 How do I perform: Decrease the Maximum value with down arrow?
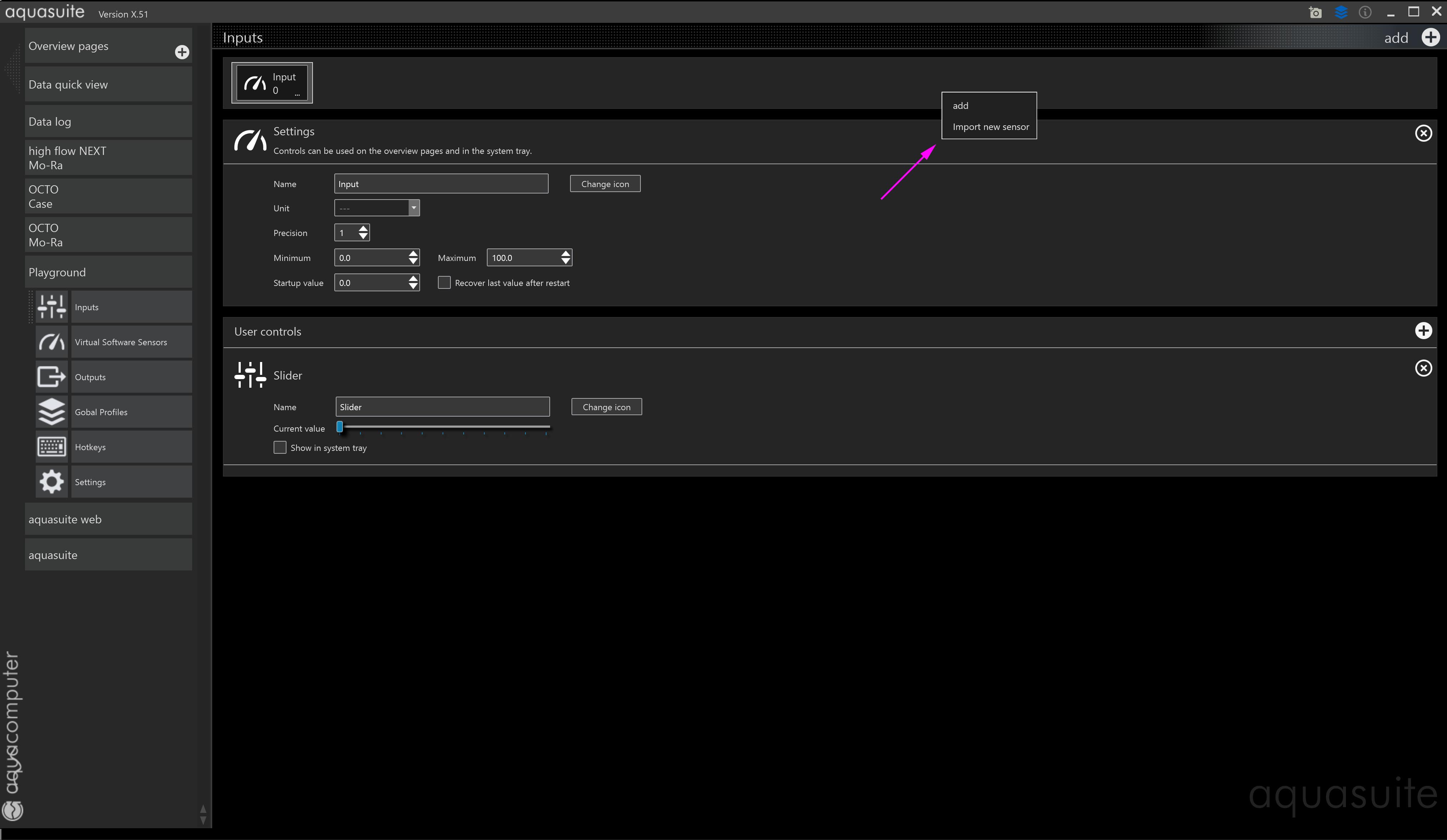tap(565, 262)
